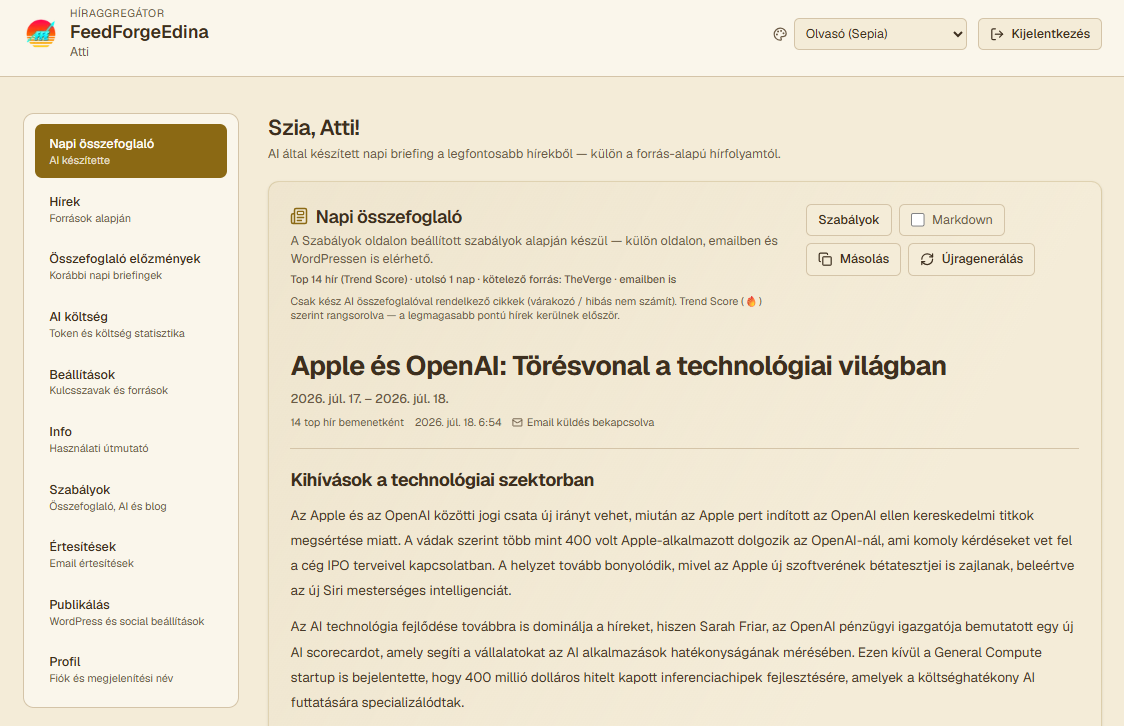Click the Másolás copy button

853,259
